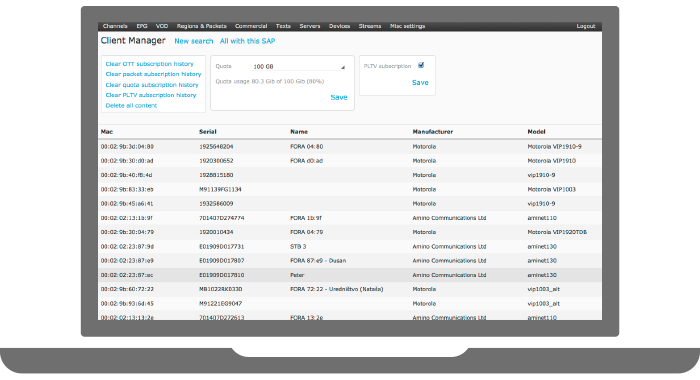
Task: Go to the VOD menu item
Action: pyautogui.click(x=162, y=26)
